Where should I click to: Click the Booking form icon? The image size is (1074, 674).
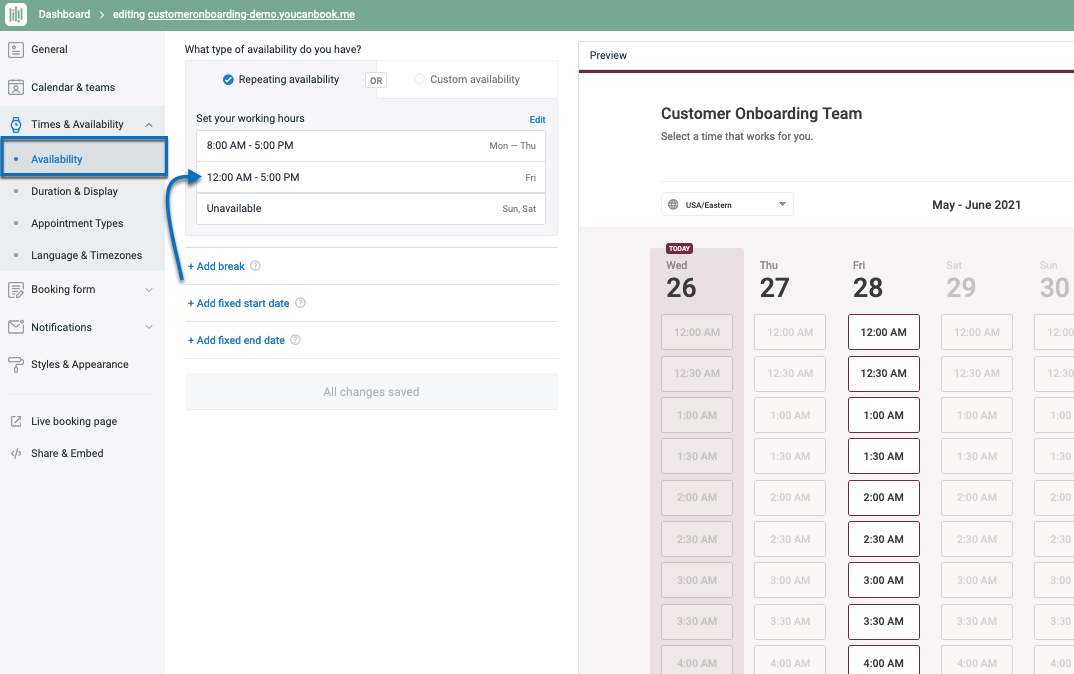pos(16,290)
